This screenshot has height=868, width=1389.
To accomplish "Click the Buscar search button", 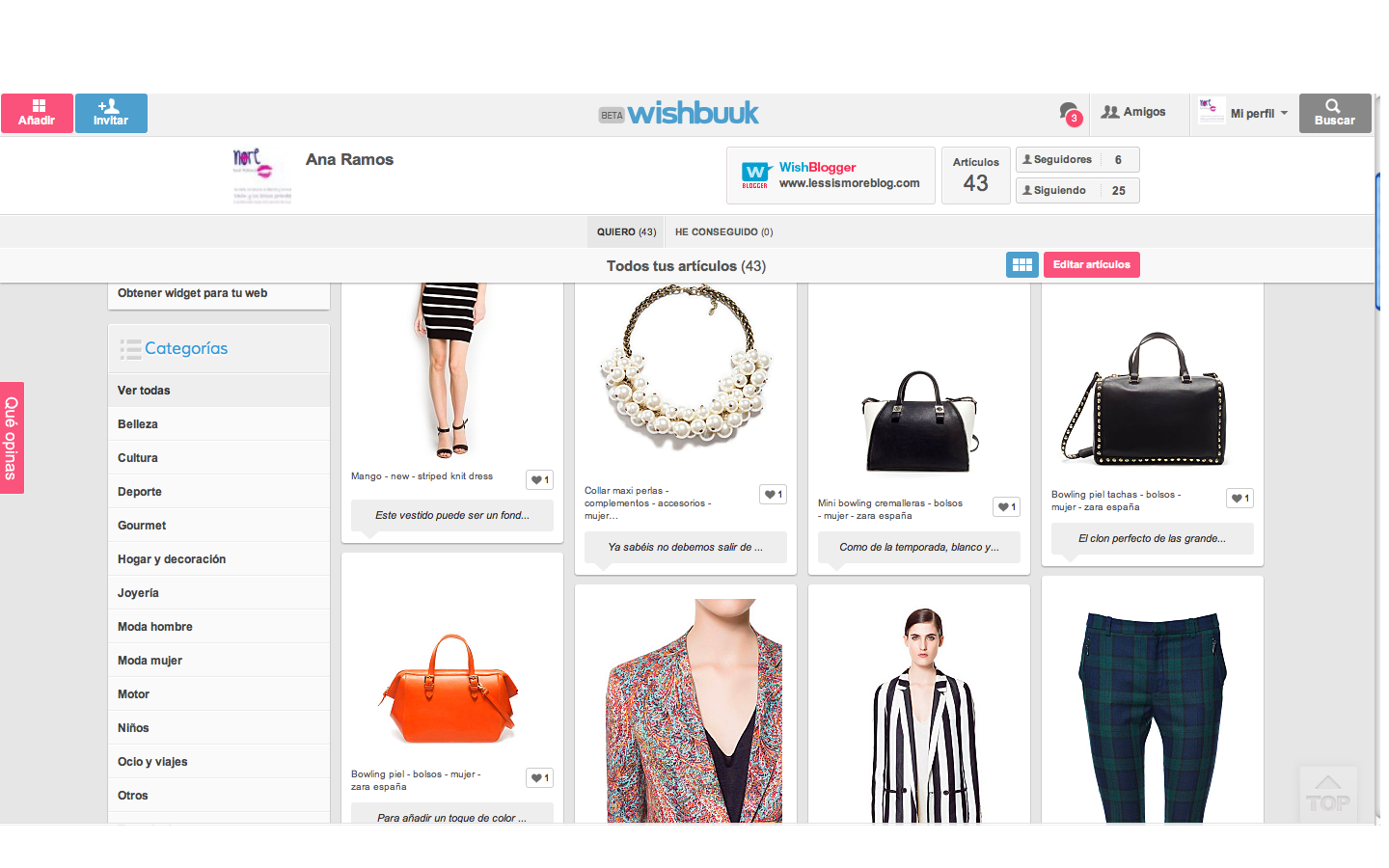I will point(1335,113).
